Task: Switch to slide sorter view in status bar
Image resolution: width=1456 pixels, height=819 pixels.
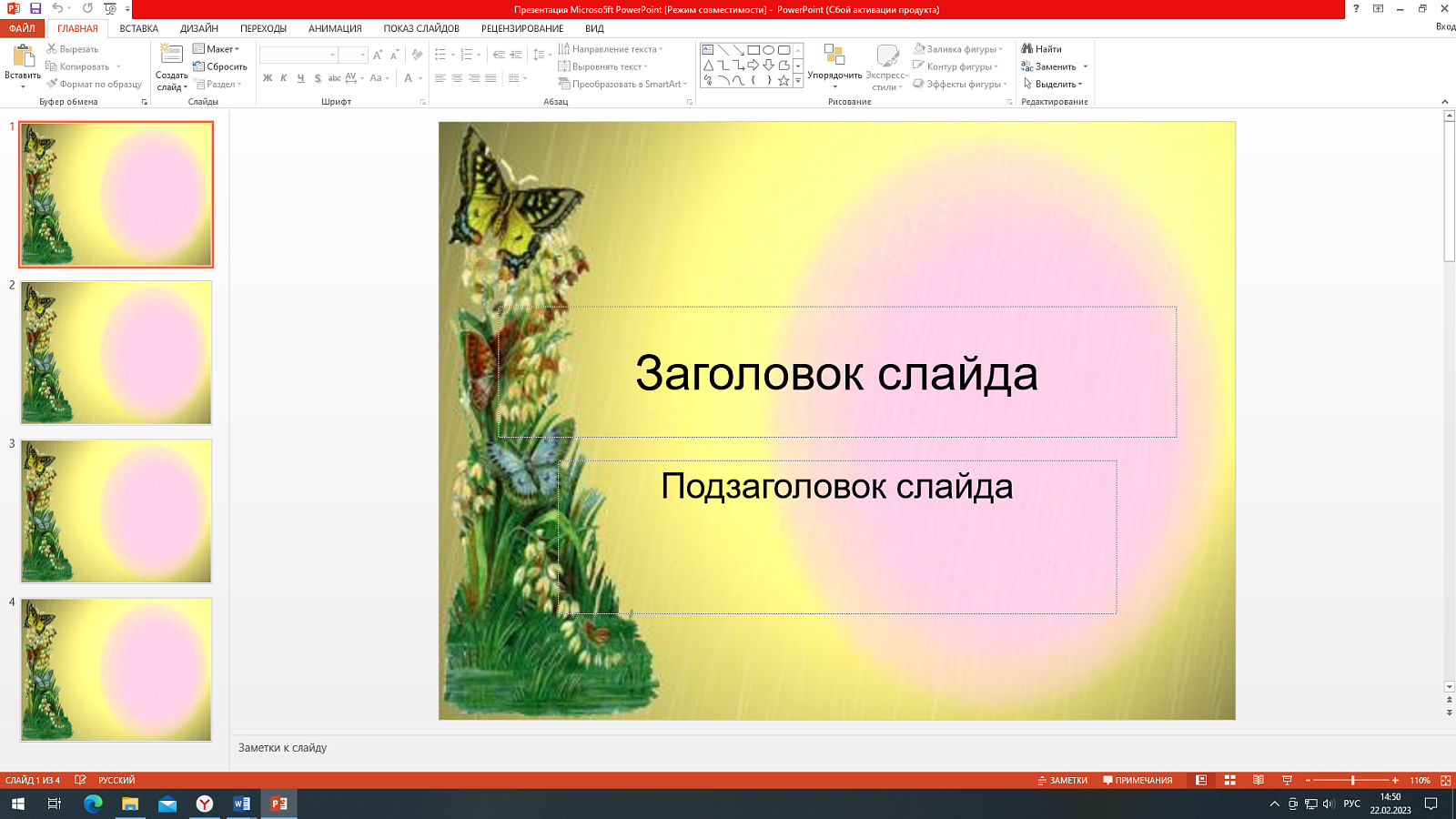Action: 1229,780
